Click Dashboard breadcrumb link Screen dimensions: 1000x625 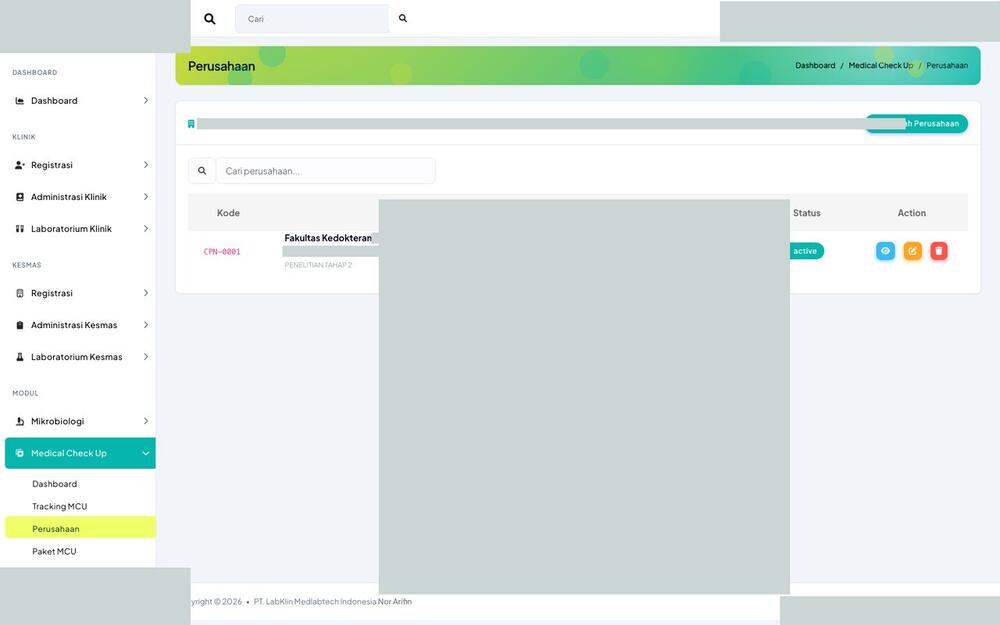[815, 66]
